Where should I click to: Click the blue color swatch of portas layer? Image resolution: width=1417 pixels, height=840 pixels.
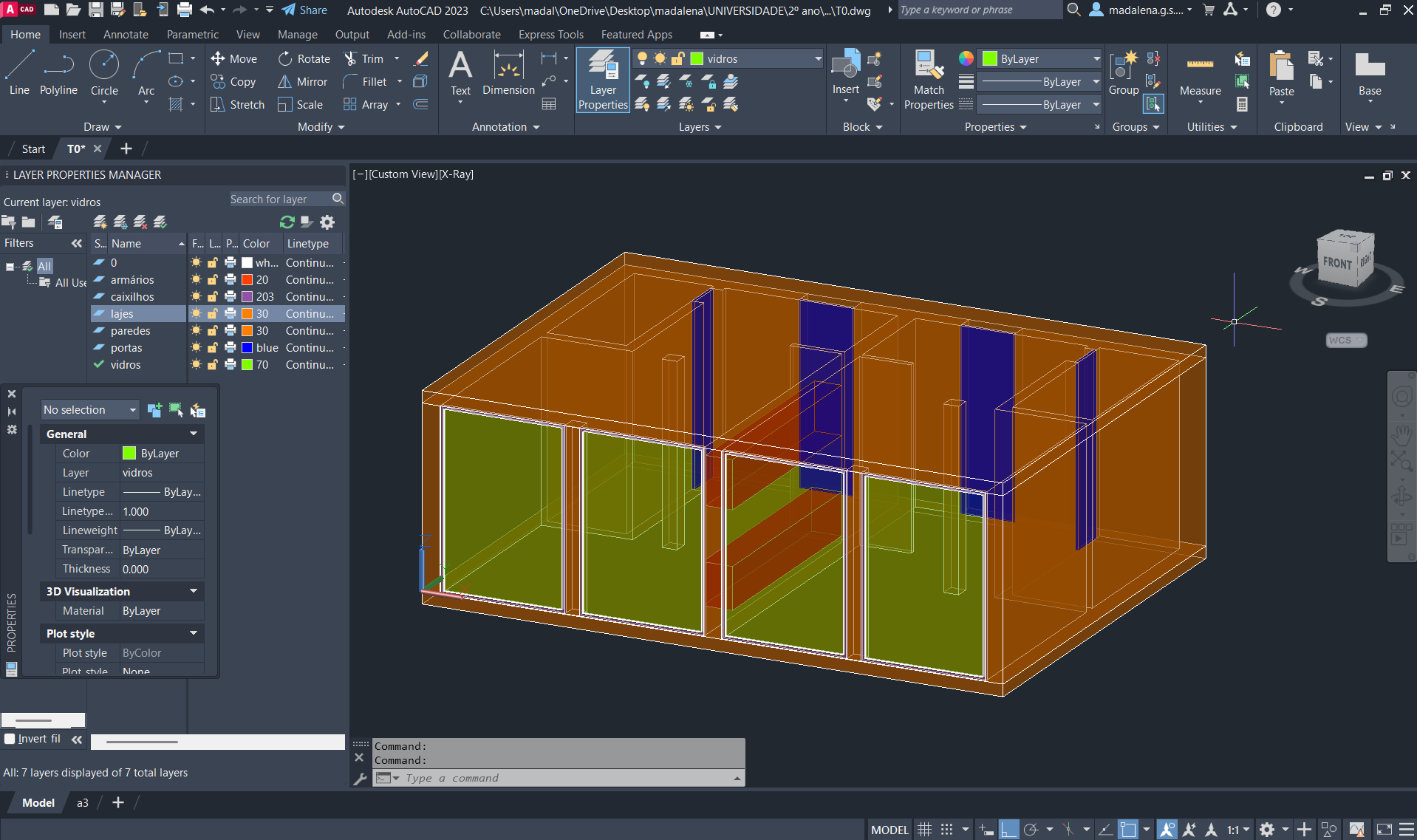pos(247,348)
